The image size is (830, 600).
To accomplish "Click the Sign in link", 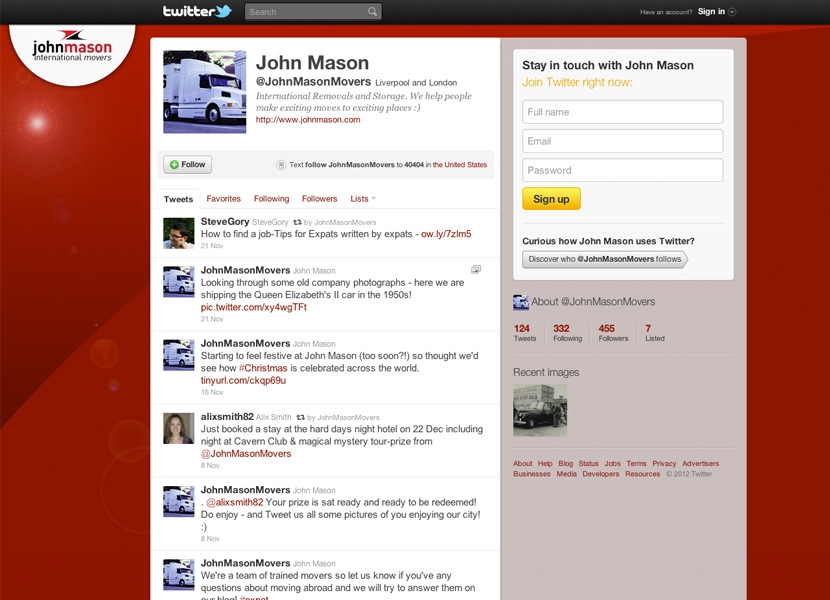I will [x=711, y=11].
